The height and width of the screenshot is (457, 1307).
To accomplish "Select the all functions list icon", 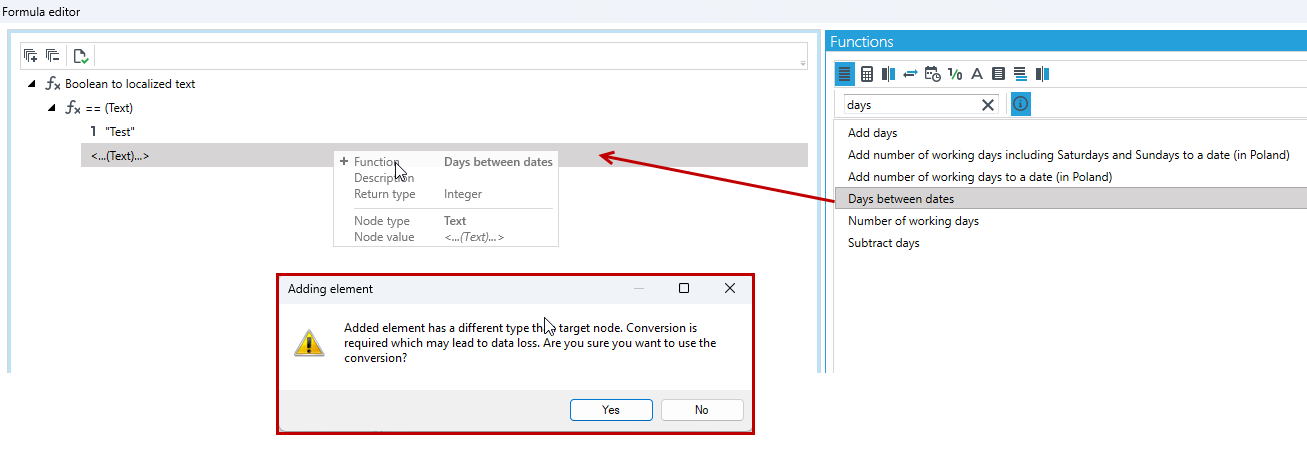I will tap(845, 74).
